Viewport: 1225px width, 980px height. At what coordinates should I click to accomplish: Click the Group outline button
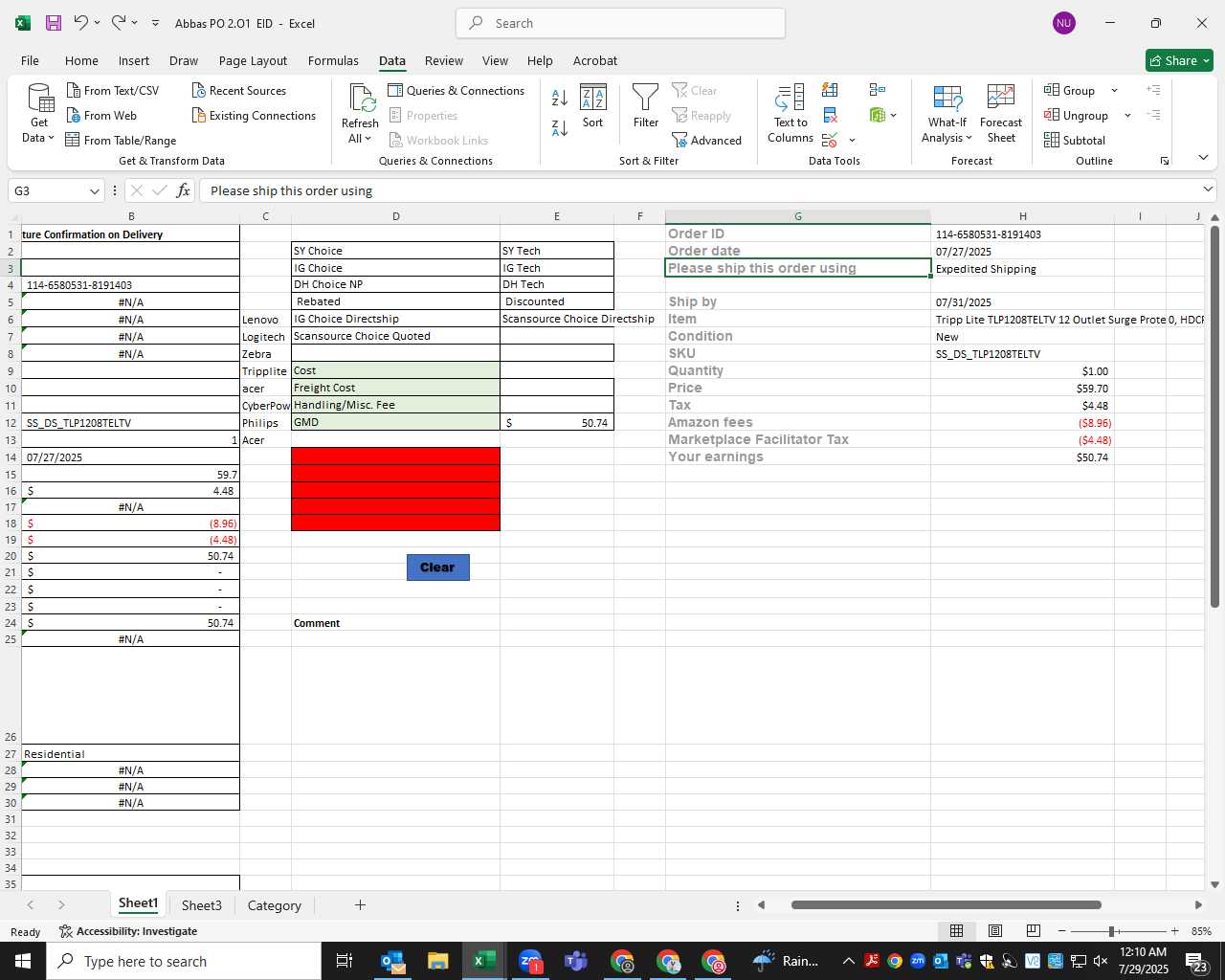(x=1070, y=90)
